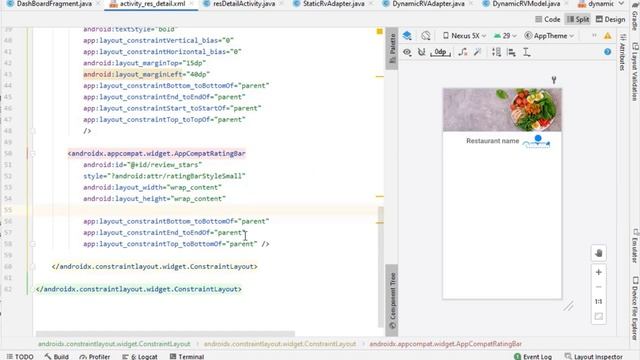Click the AppCompatRatingBar opening tag text
Viewport: 640px width, 360px height.
tap(157, 153)
